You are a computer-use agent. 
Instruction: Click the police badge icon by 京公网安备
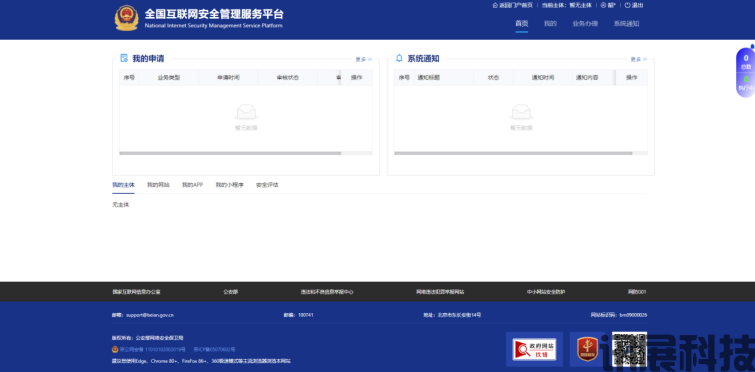pos(115,349)
